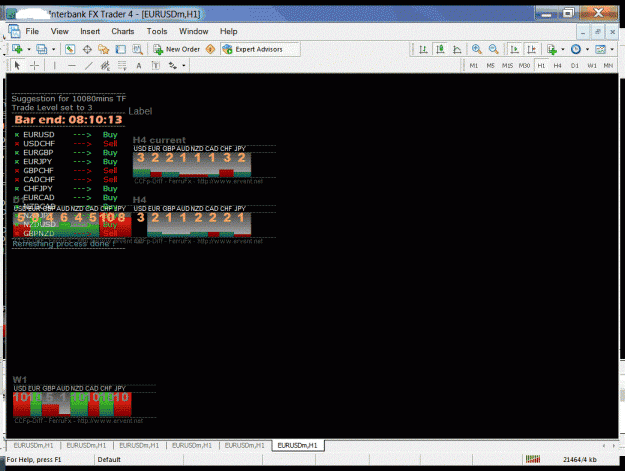Screen dimensions: 625x471
Task: Select the USDCHF suggestion row
Action: pos(66,143)
